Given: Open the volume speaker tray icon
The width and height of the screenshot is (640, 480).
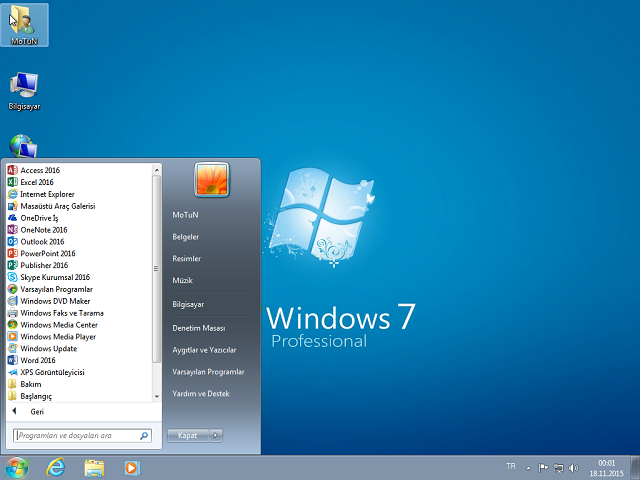Looking at the screenshot, I should [573, 468].
